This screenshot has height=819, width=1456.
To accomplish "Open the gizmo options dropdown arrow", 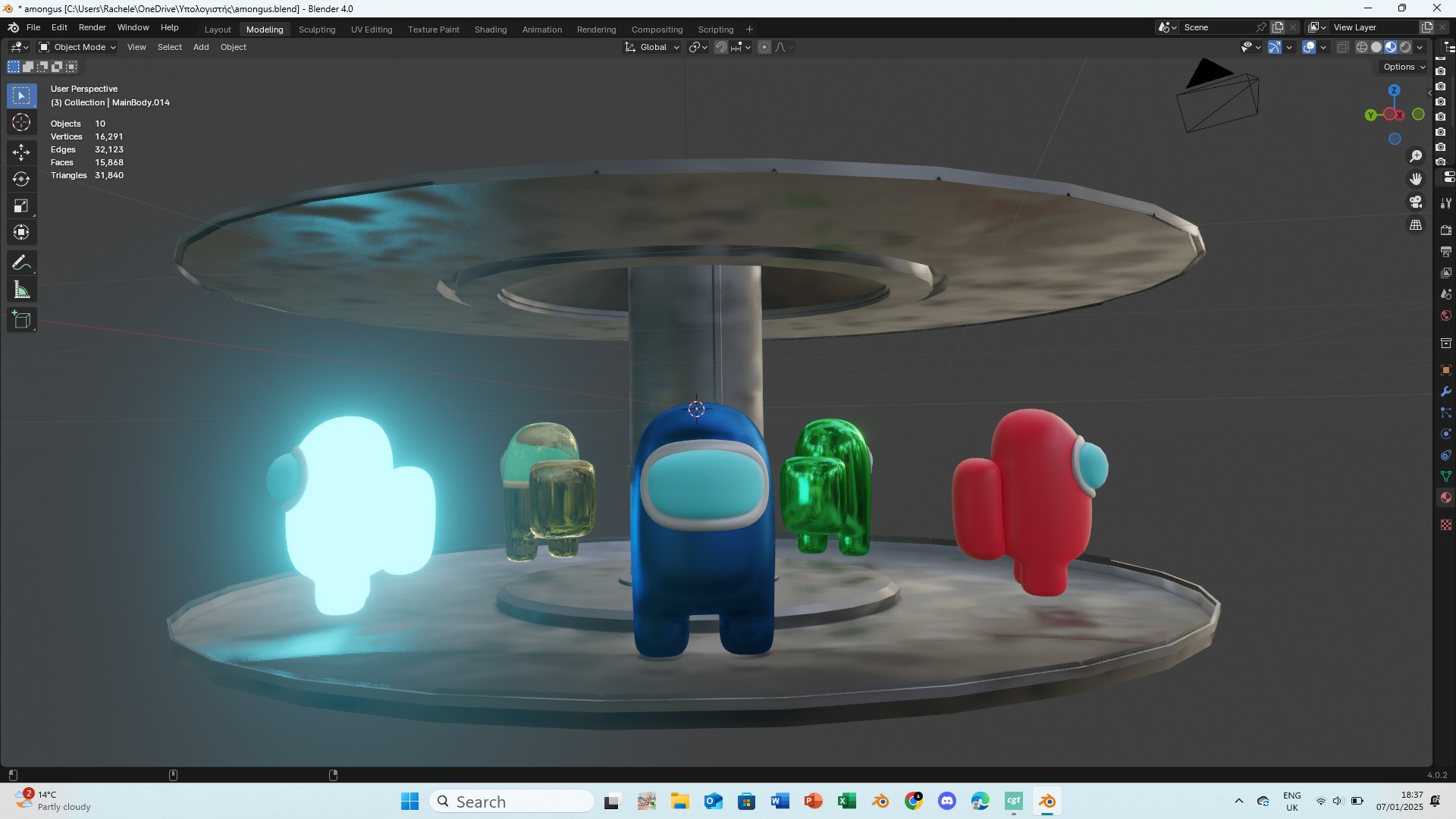I will click(x=1289, y=47).
